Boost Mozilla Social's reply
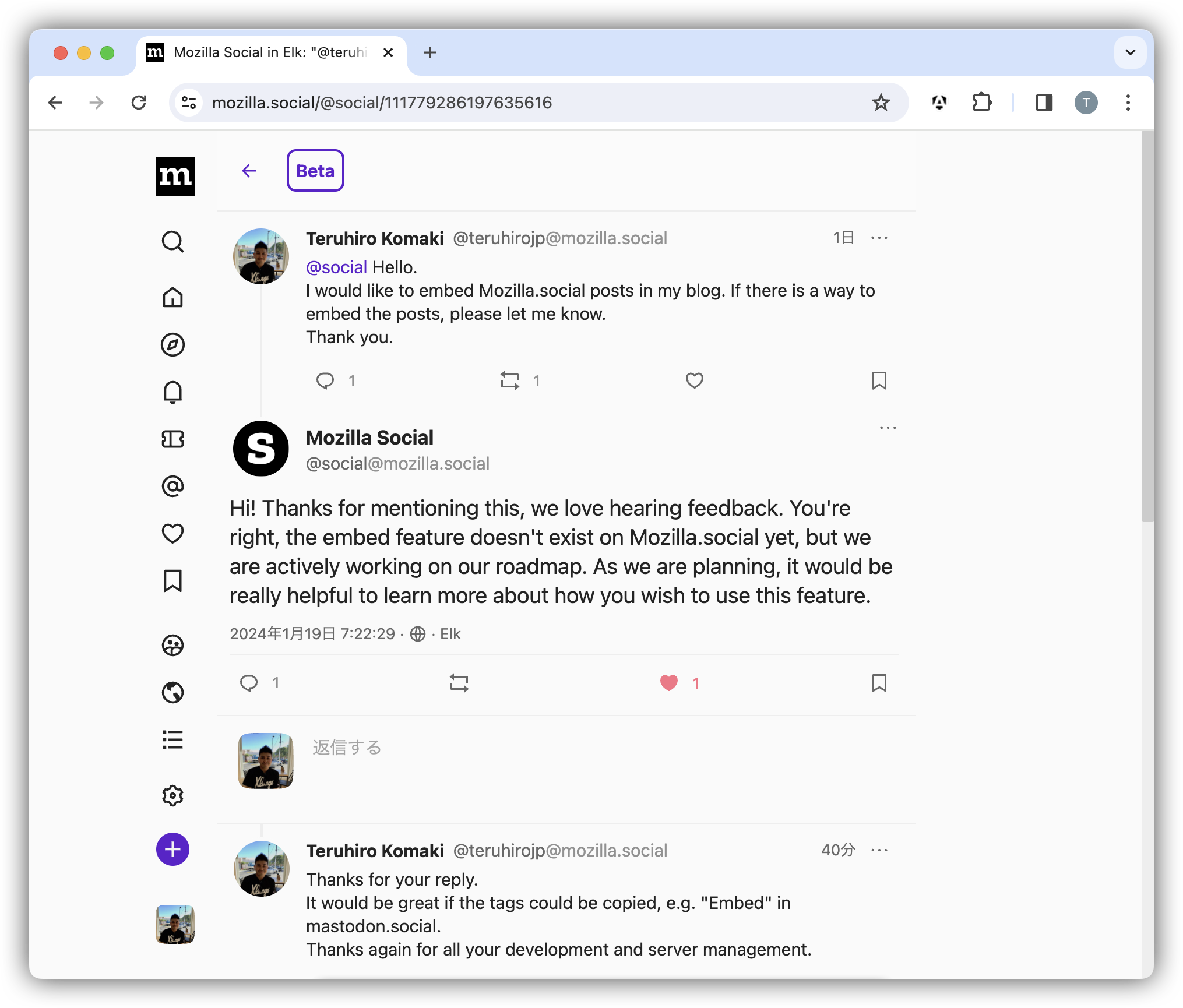Screen dimensions: 1183x1008 pyautogui.click(x=459, y=682)
